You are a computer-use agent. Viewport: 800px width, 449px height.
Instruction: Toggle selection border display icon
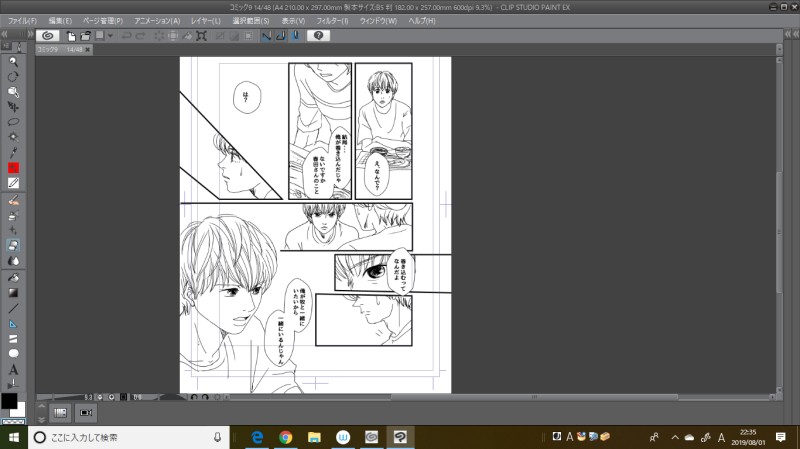248,36
